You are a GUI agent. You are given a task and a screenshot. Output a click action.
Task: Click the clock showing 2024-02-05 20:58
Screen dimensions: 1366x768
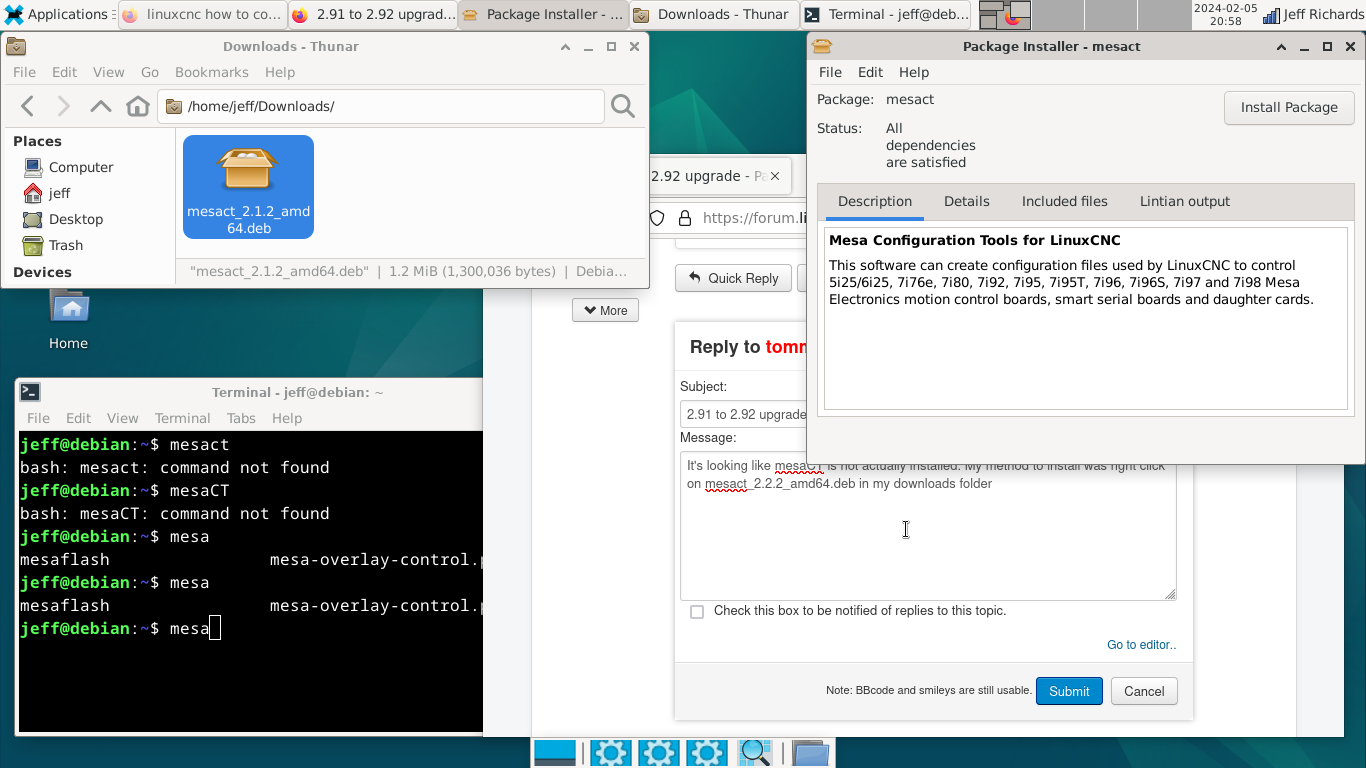[1225, 14]
